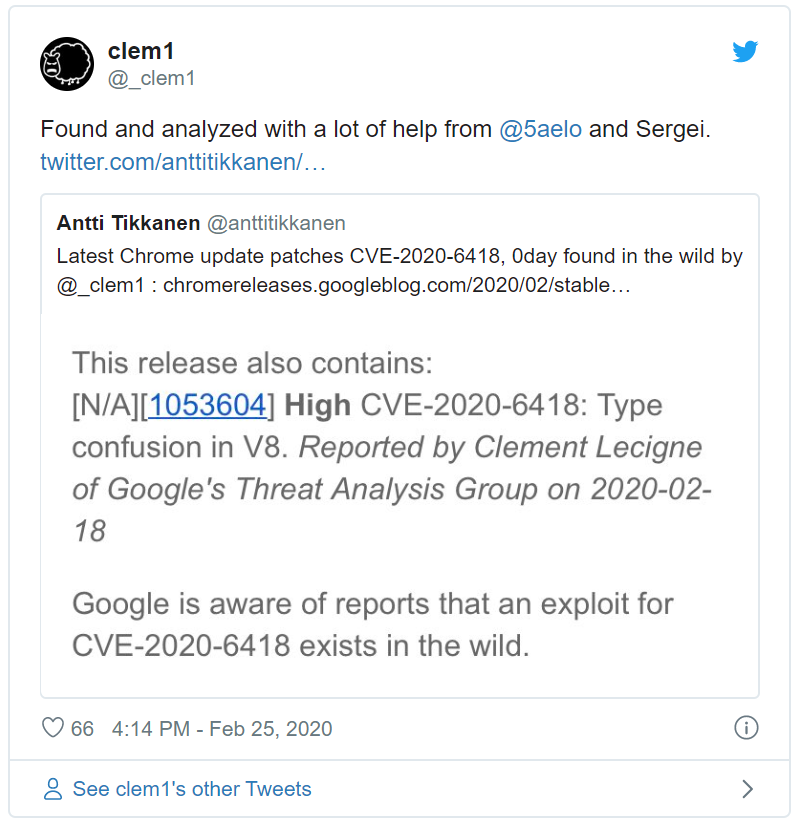Open the @5aelo mention link
The width and height of the screenshot is (795, 831).
click(539, 130)
